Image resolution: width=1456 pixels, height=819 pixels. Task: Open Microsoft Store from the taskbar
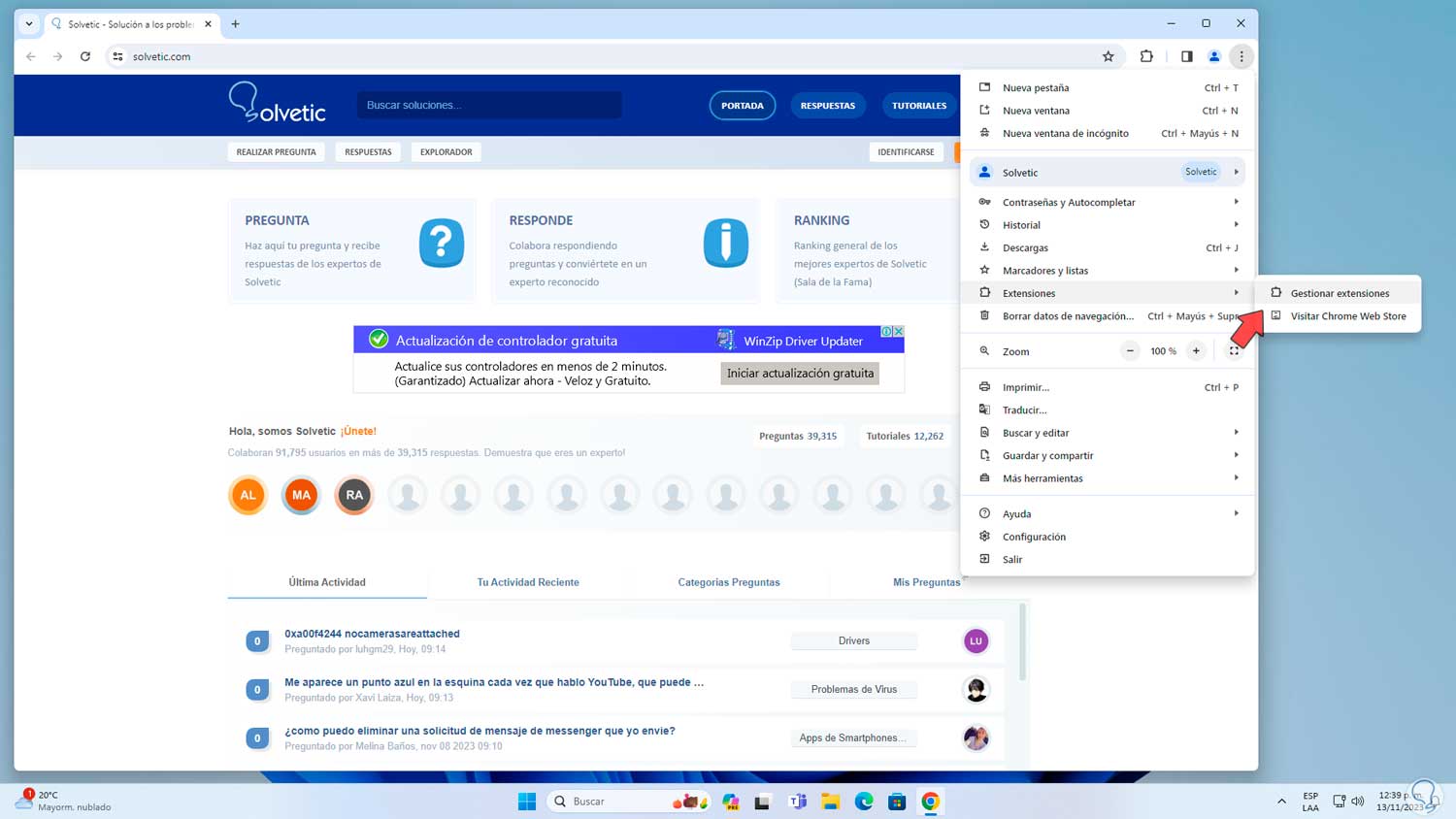897,802
